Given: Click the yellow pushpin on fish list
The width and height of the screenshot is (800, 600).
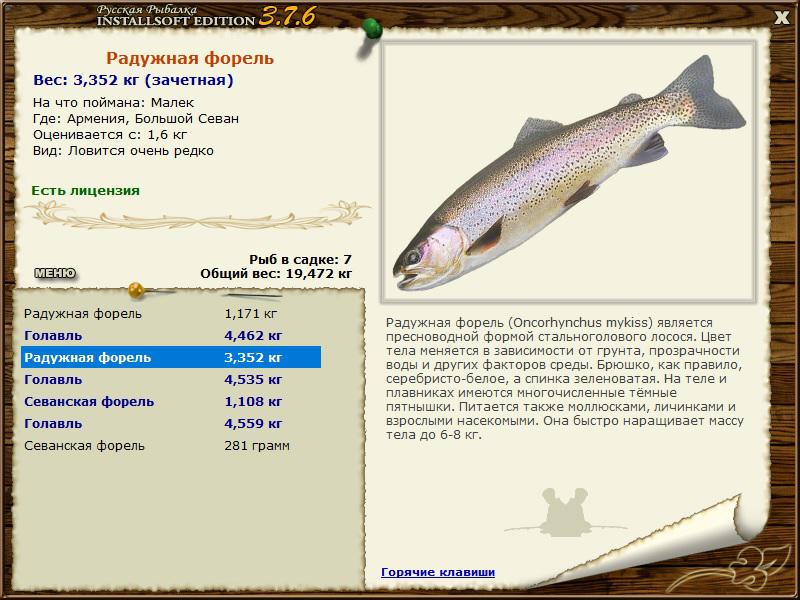Looking at the screenshot, I should click(x=137, y=290).
